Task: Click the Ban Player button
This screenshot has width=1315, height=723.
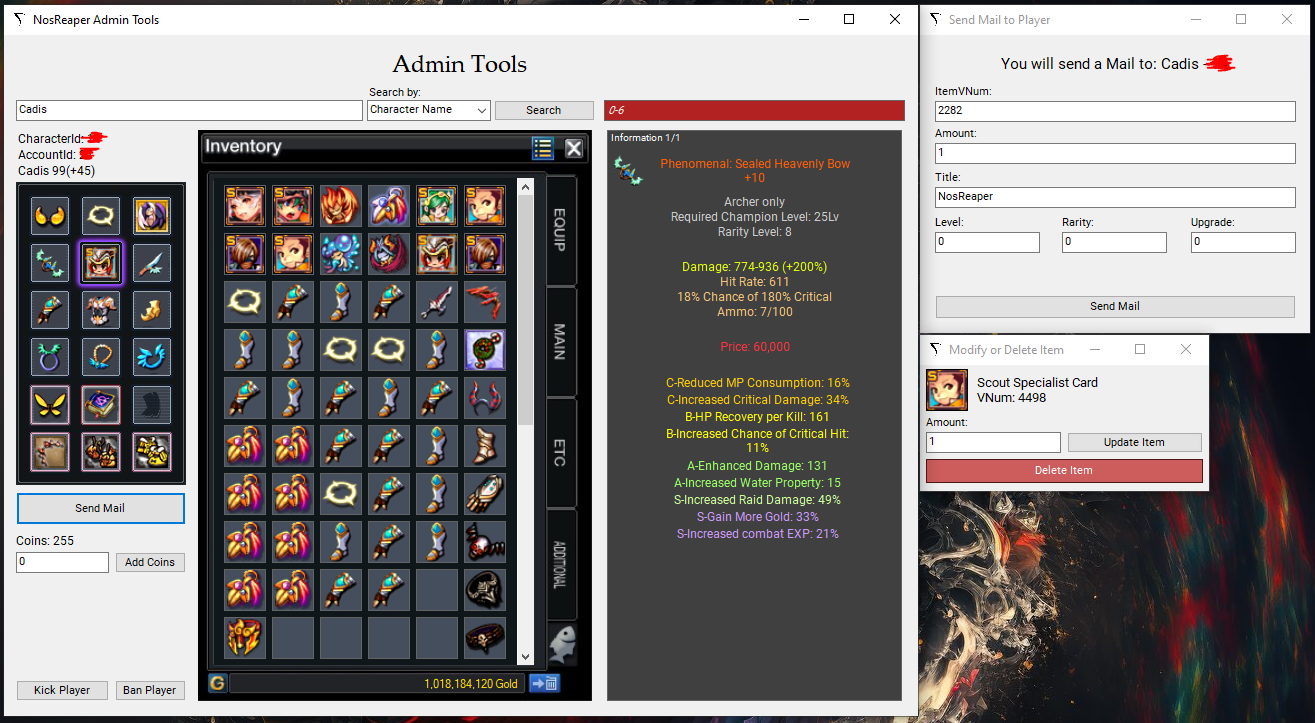Action: [x=149, y=690]
